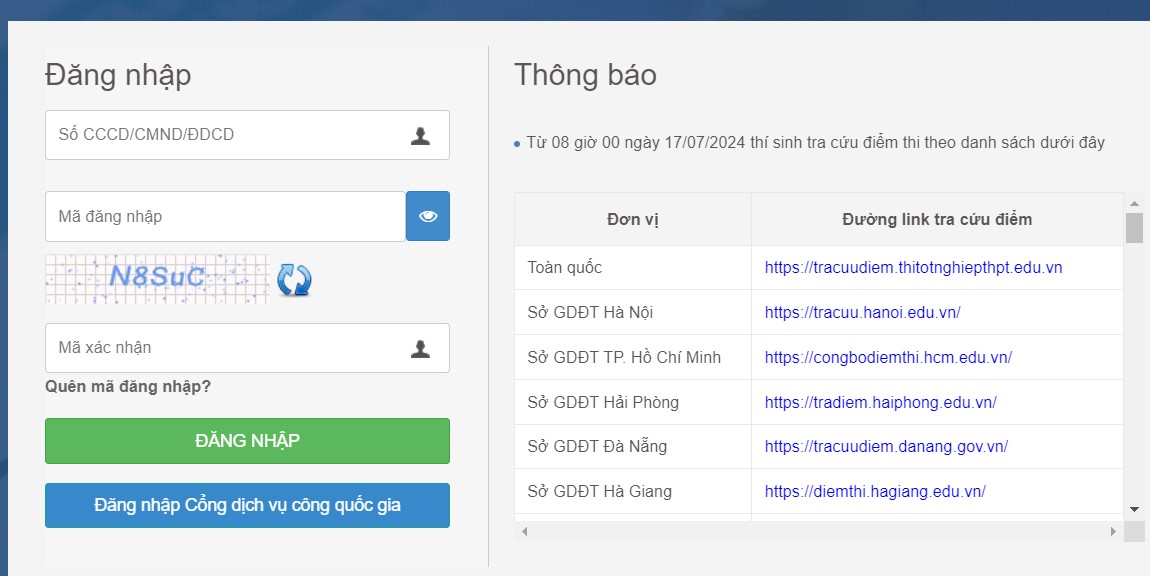Click the Quên mã đăng nhập link
This screenshot has width=1150, height=576.
(x=128, y=386)
